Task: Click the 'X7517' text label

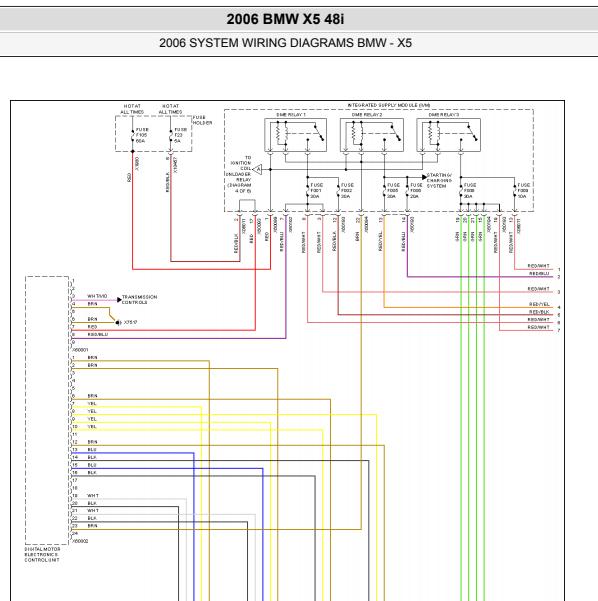Action: click(131, 322)
